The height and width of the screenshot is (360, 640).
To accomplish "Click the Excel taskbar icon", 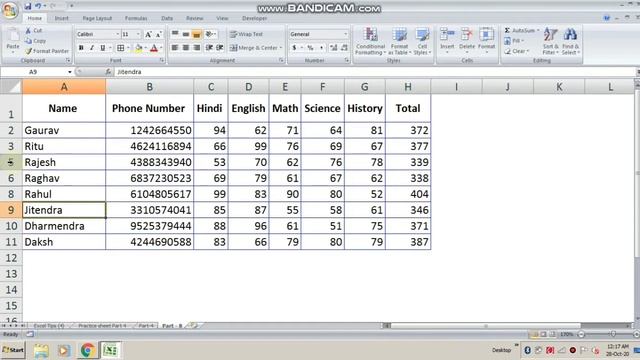I will 110,350.
